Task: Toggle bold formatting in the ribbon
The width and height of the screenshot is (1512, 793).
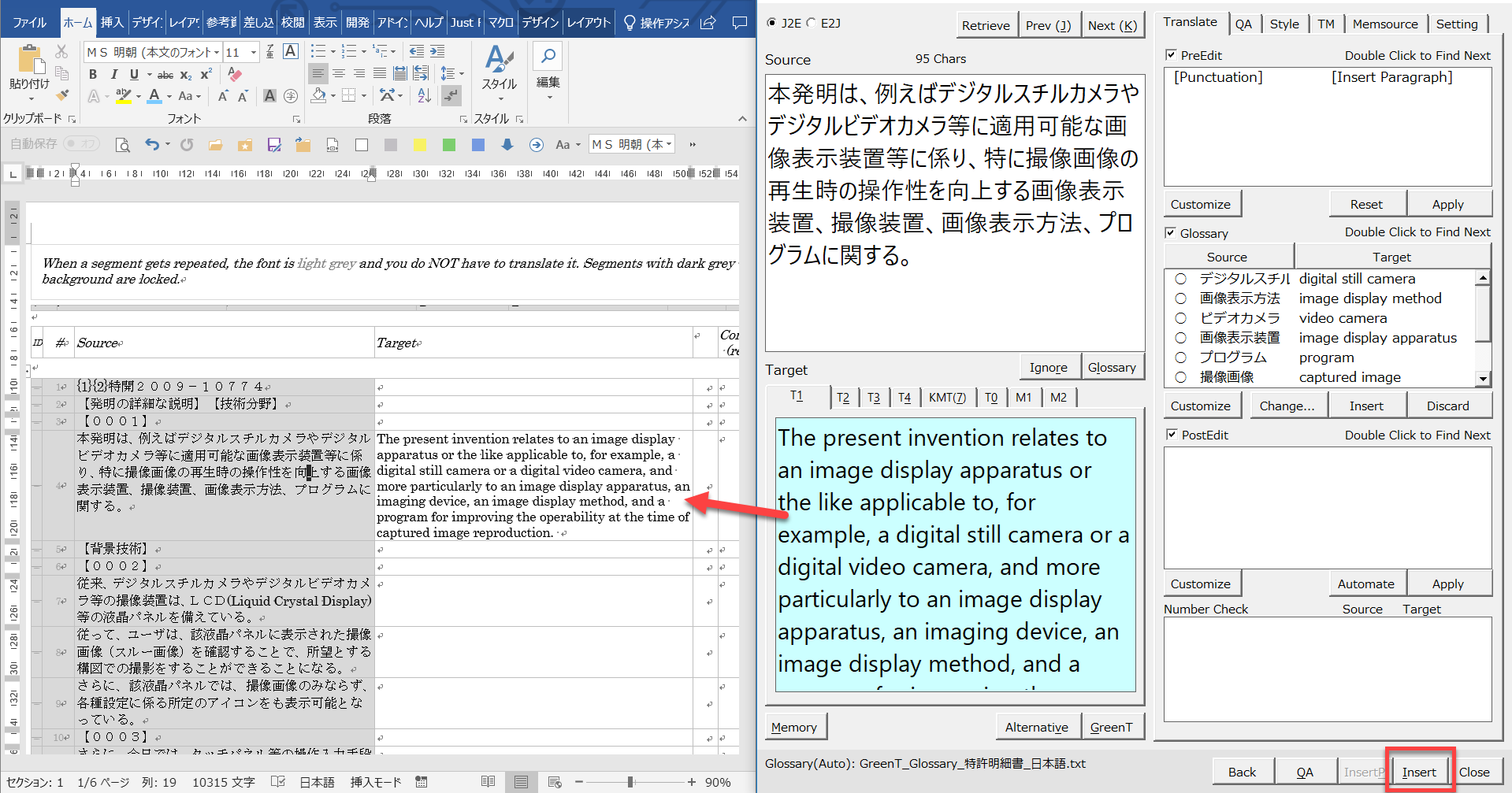Action: (93, 74)
